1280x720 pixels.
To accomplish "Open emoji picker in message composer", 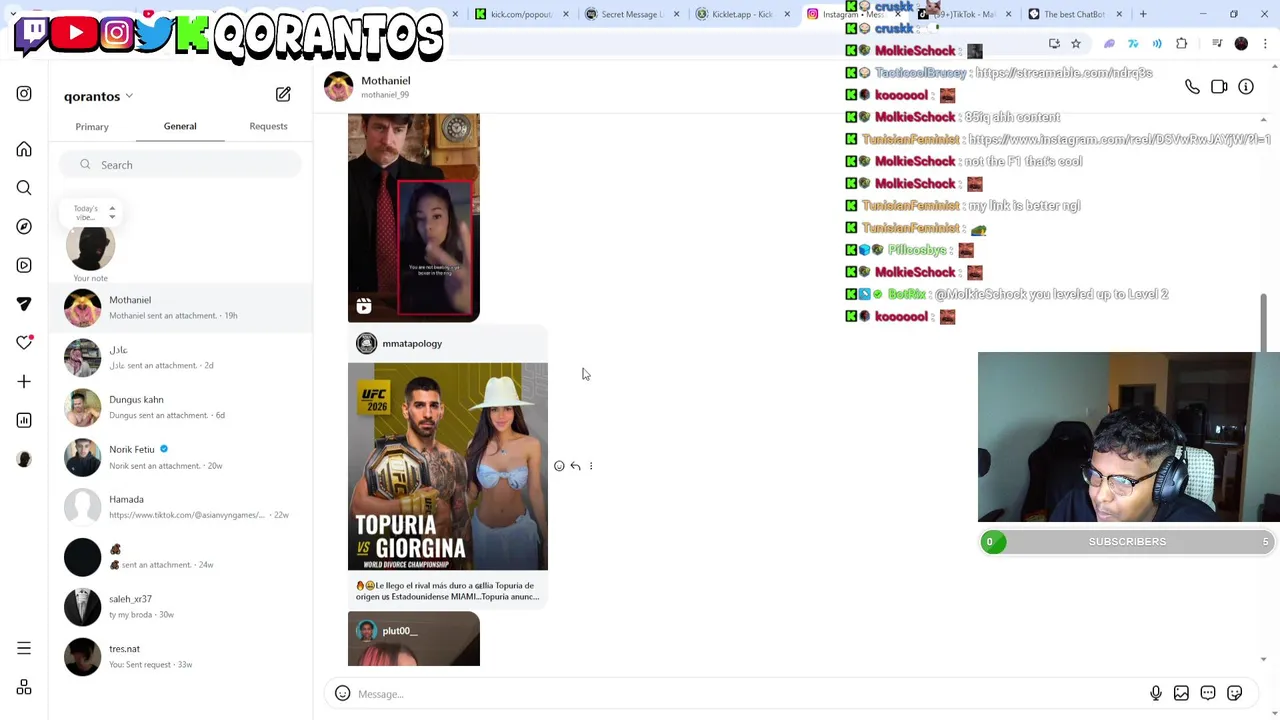I will coord(343,694).
